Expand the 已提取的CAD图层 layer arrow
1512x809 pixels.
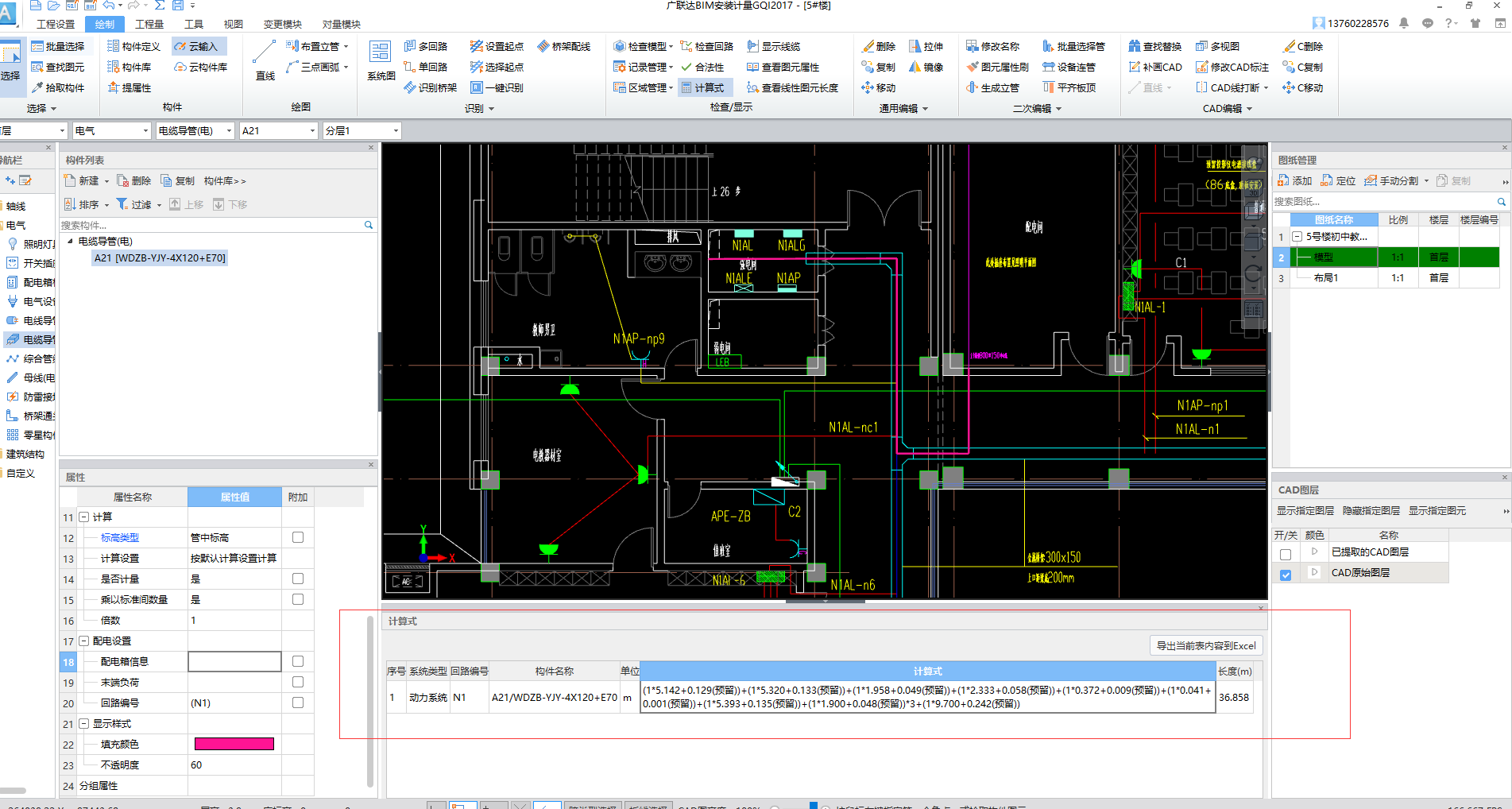[1314, 551]
